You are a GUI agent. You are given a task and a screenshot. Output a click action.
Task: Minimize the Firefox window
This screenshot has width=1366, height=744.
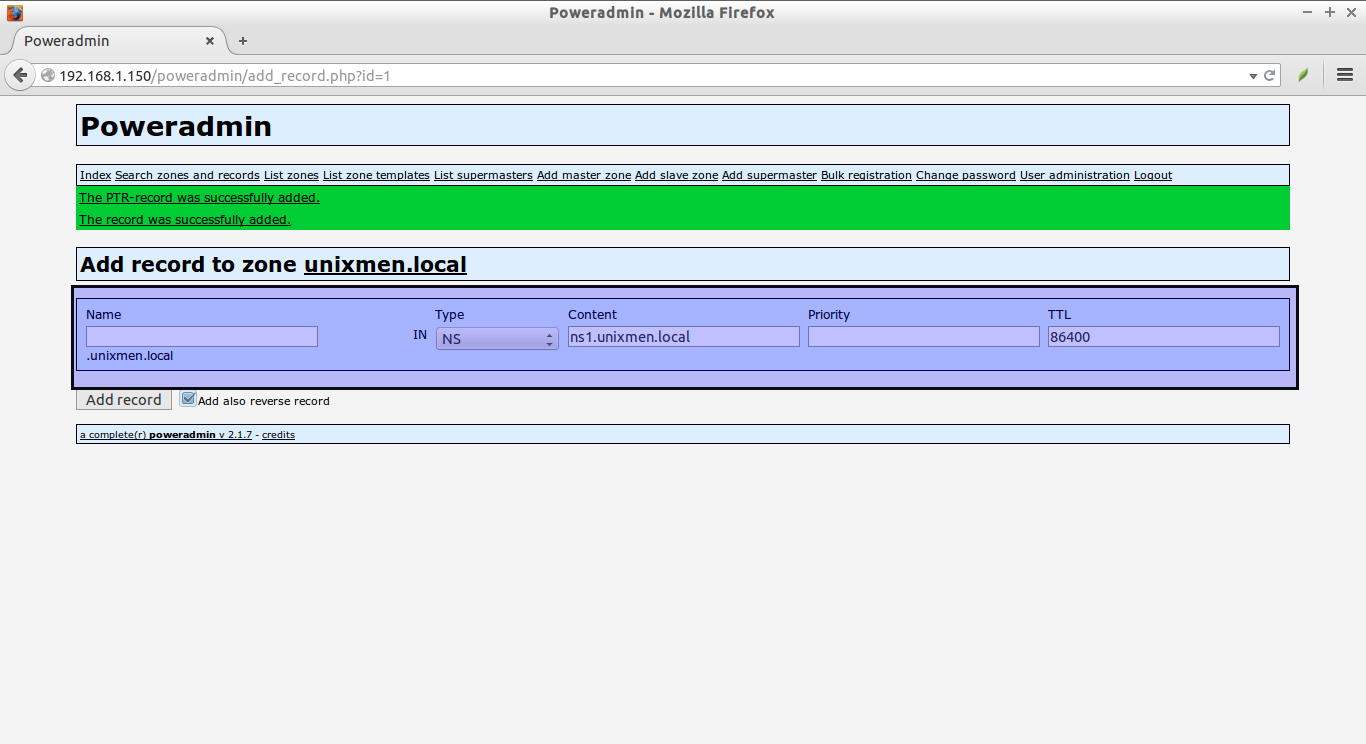[1308, 12]
